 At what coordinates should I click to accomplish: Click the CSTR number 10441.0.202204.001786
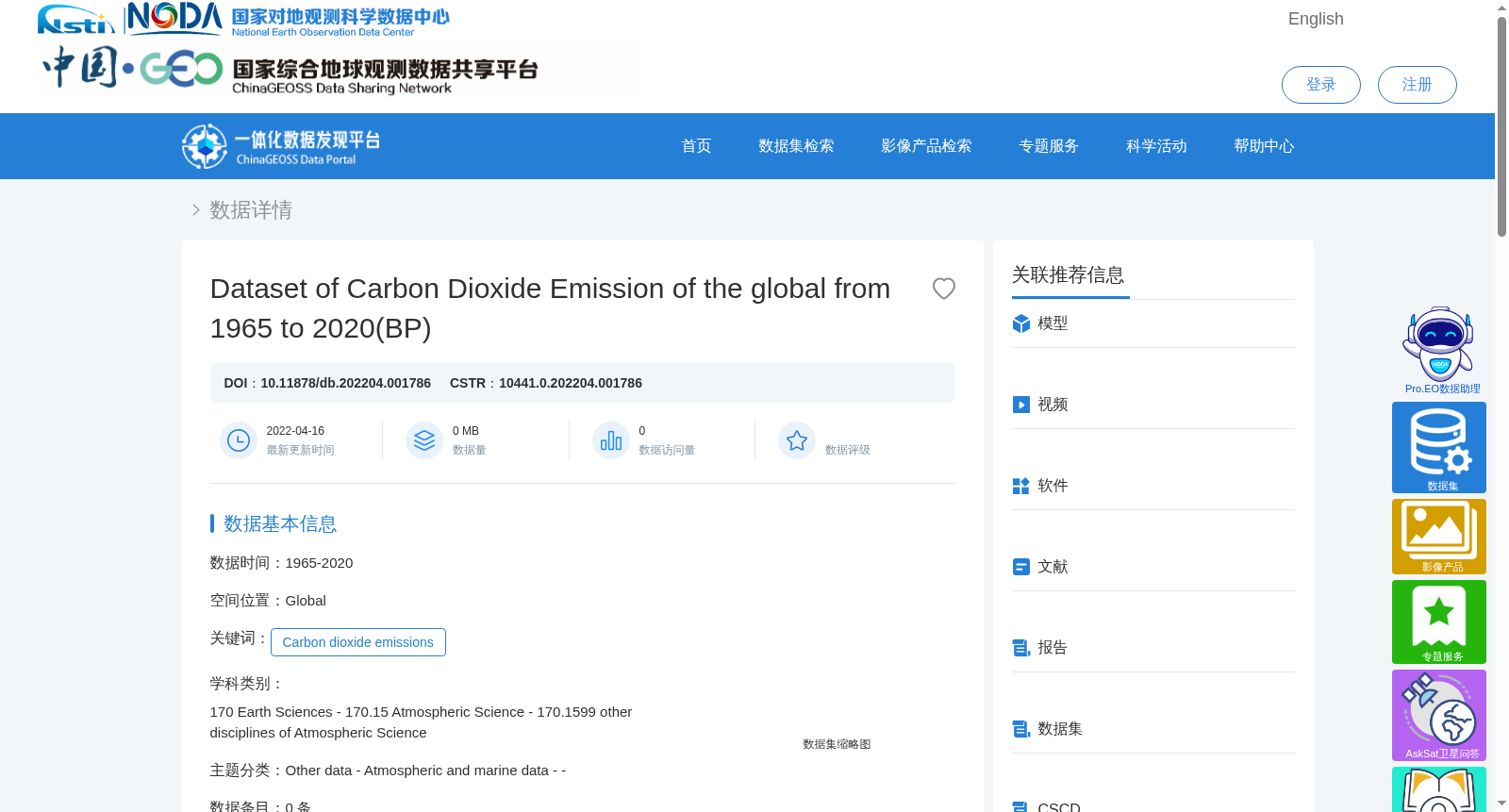pos(571,383)
